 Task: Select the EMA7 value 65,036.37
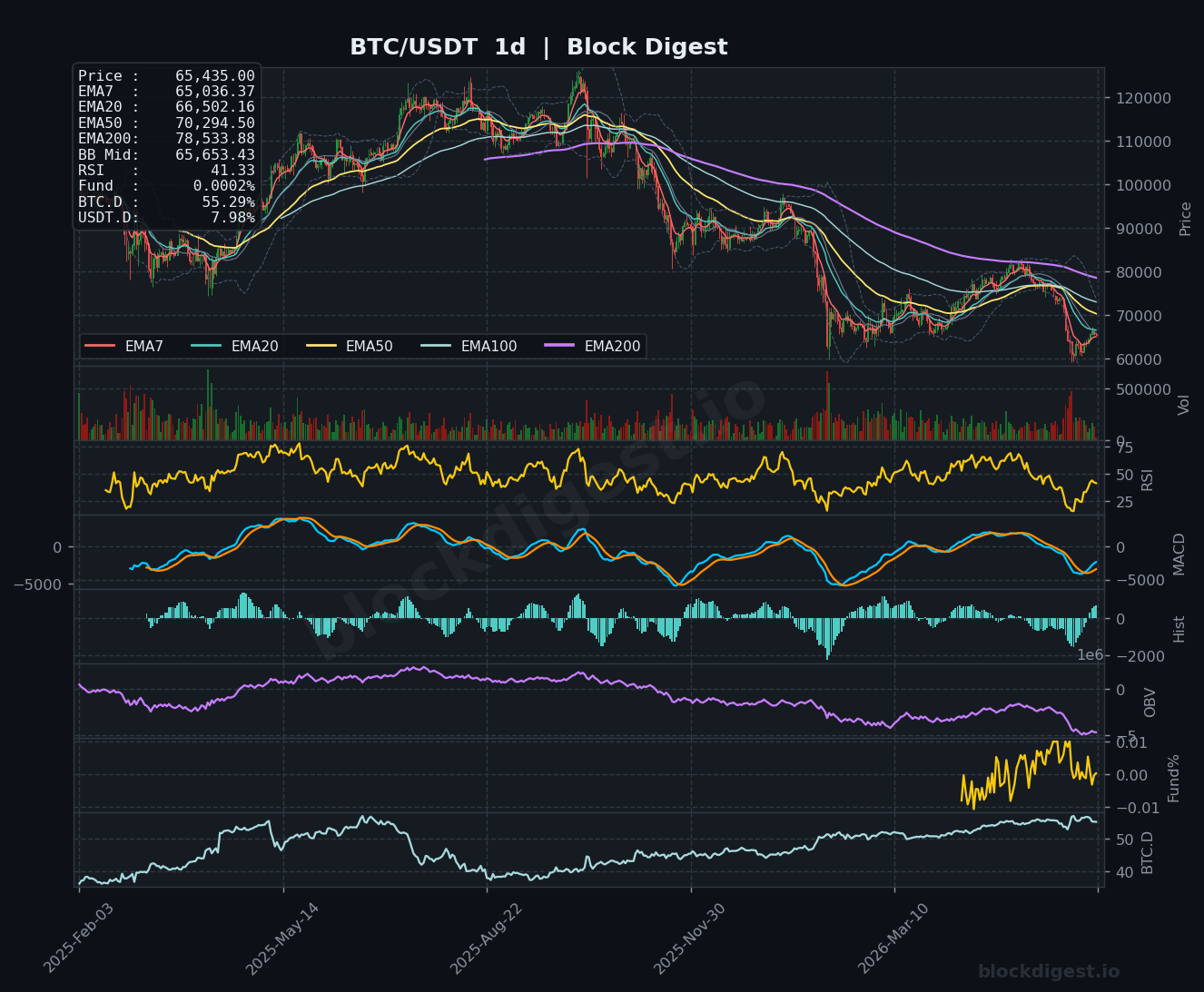[215, 92]
